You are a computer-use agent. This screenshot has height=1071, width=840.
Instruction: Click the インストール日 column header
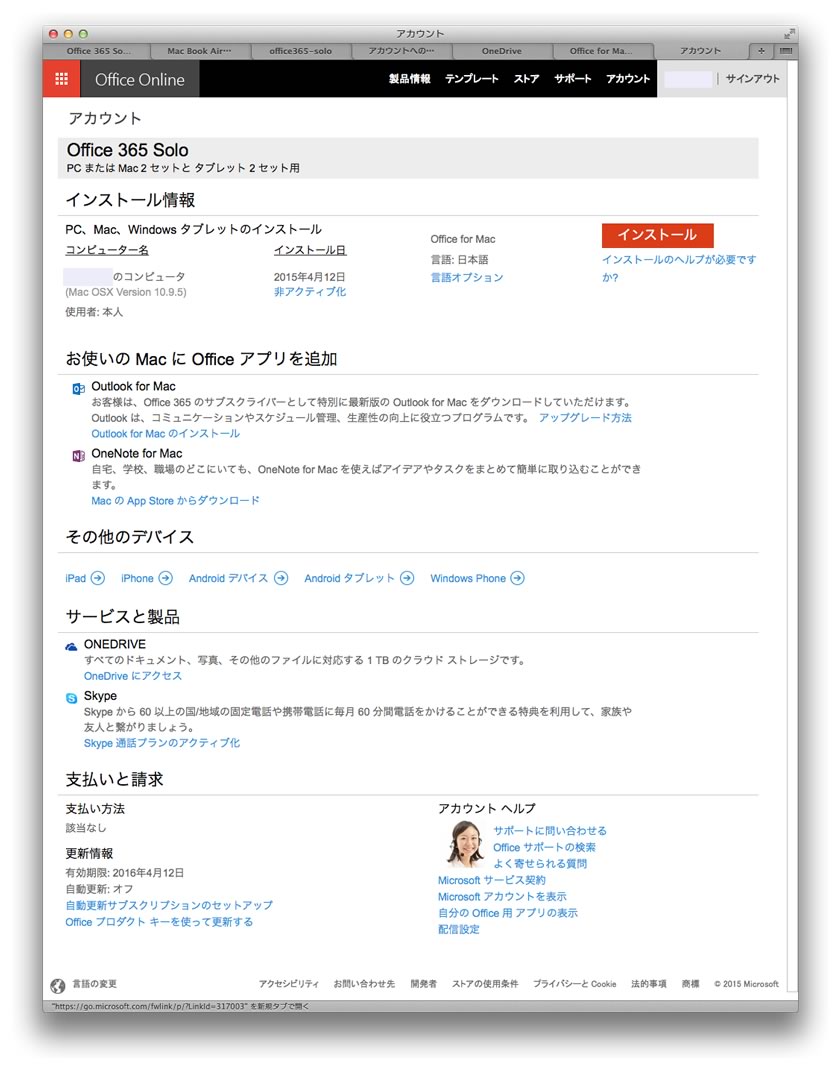click(310, 250)
